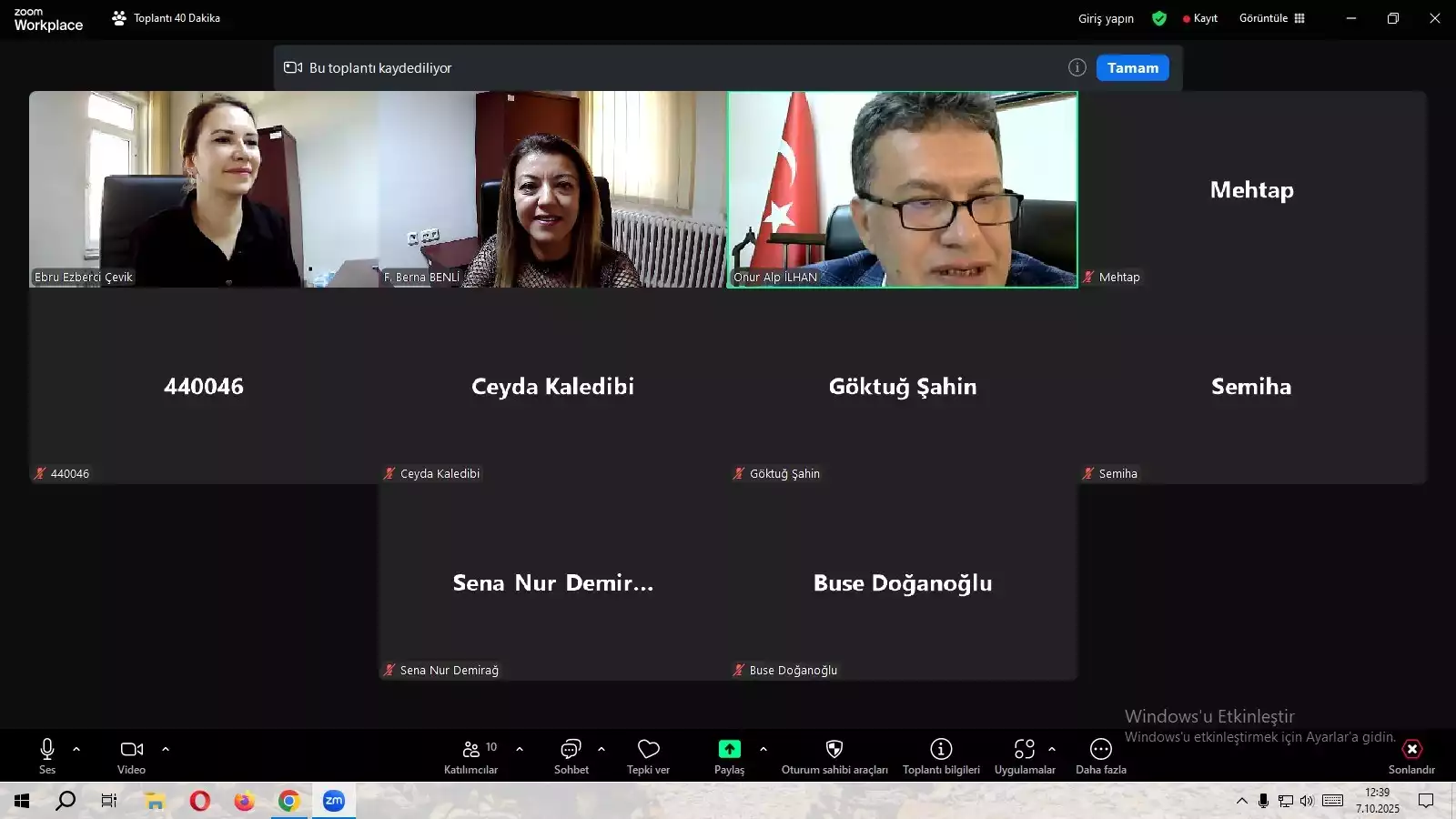Click the Sonlandır end meeting button

click(1411, 755)
